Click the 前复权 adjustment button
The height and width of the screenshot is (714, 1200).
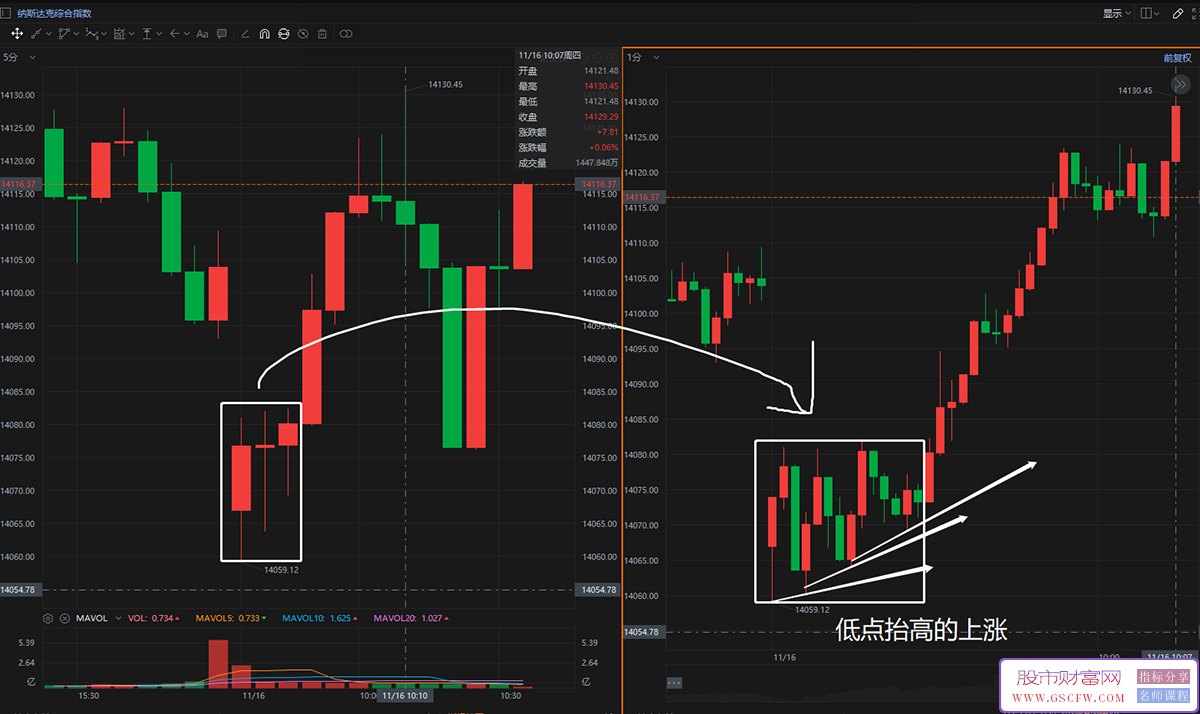click(1177, 58)
